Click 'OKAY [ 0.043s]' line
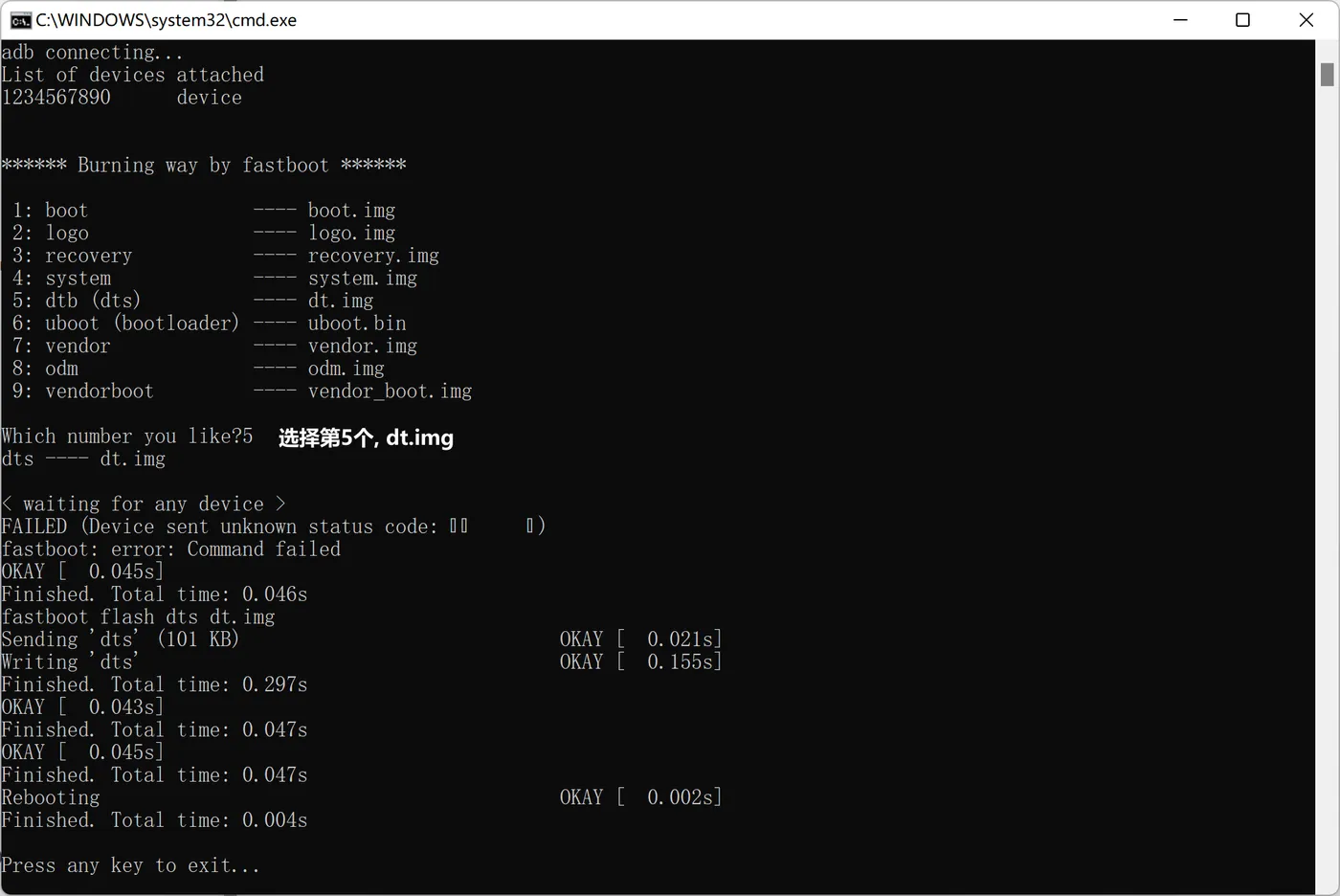Viewport: 1340px width, 896px height. (82, 707)
